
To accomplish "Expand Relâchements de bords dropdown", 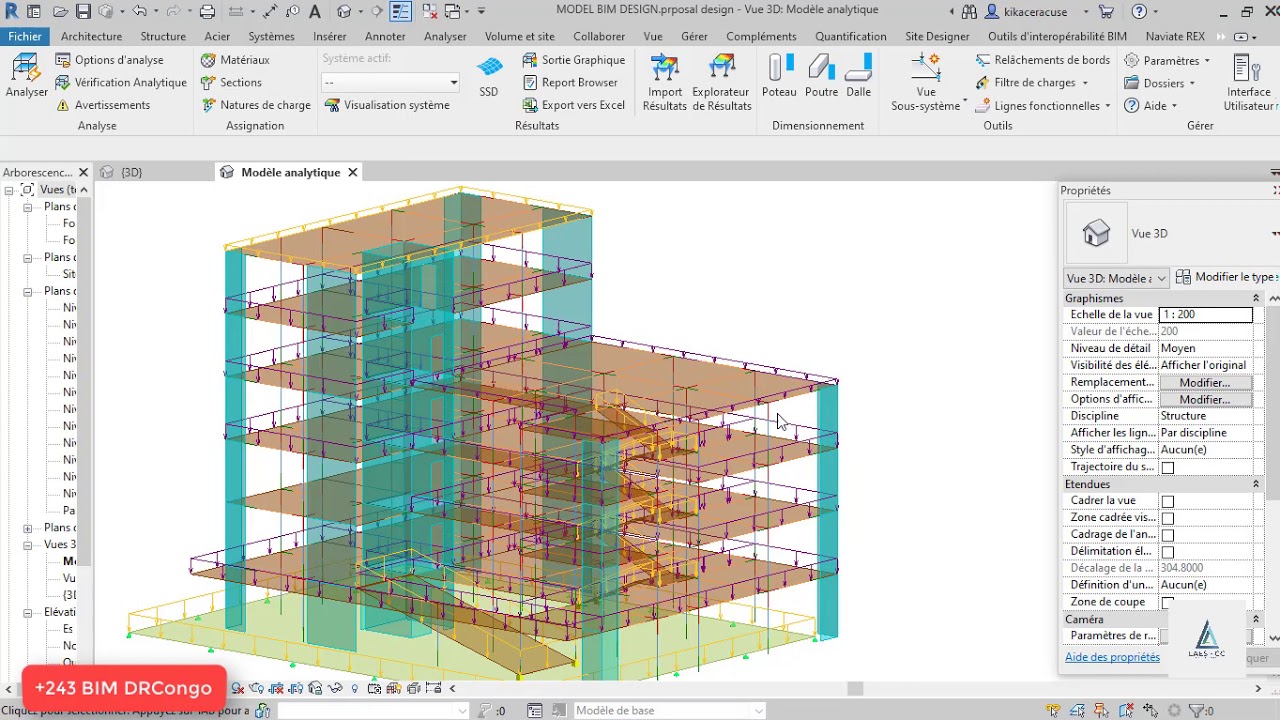I will click(x=1042, y=60).
